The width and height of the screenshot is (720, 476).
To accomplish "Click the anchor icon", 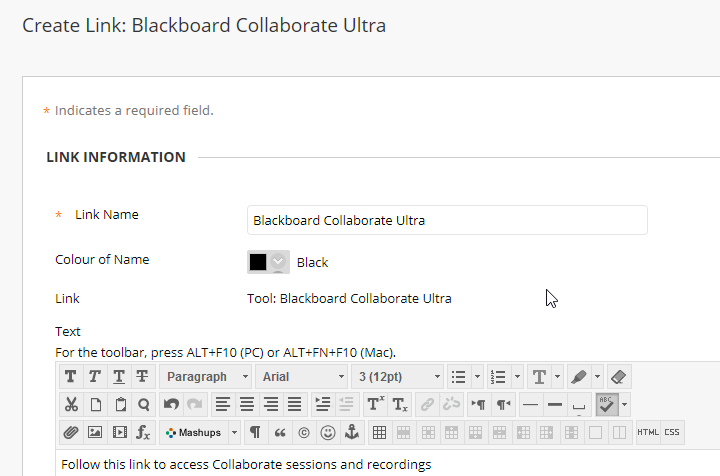I will click(x=351, y=433).
